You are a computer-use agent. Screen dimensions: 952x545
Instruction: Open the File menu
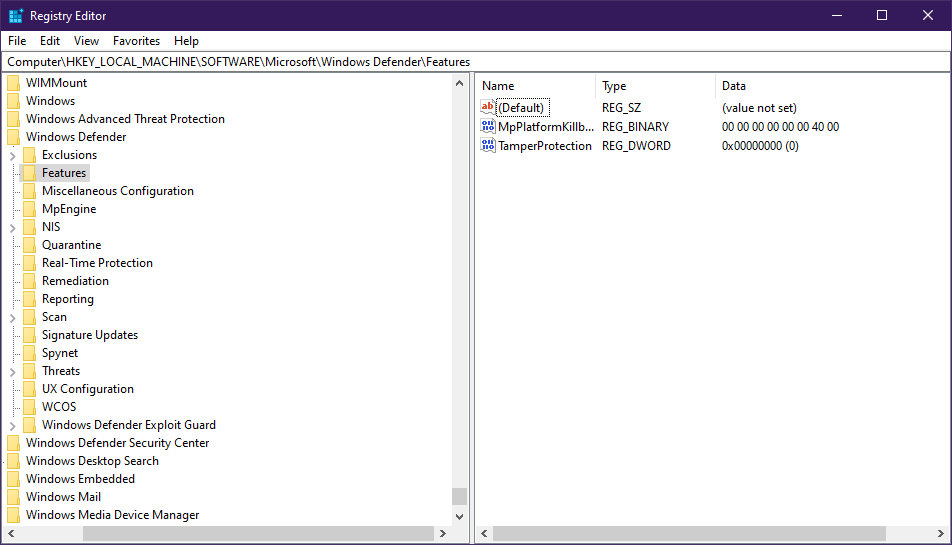[x=17, y=41]
